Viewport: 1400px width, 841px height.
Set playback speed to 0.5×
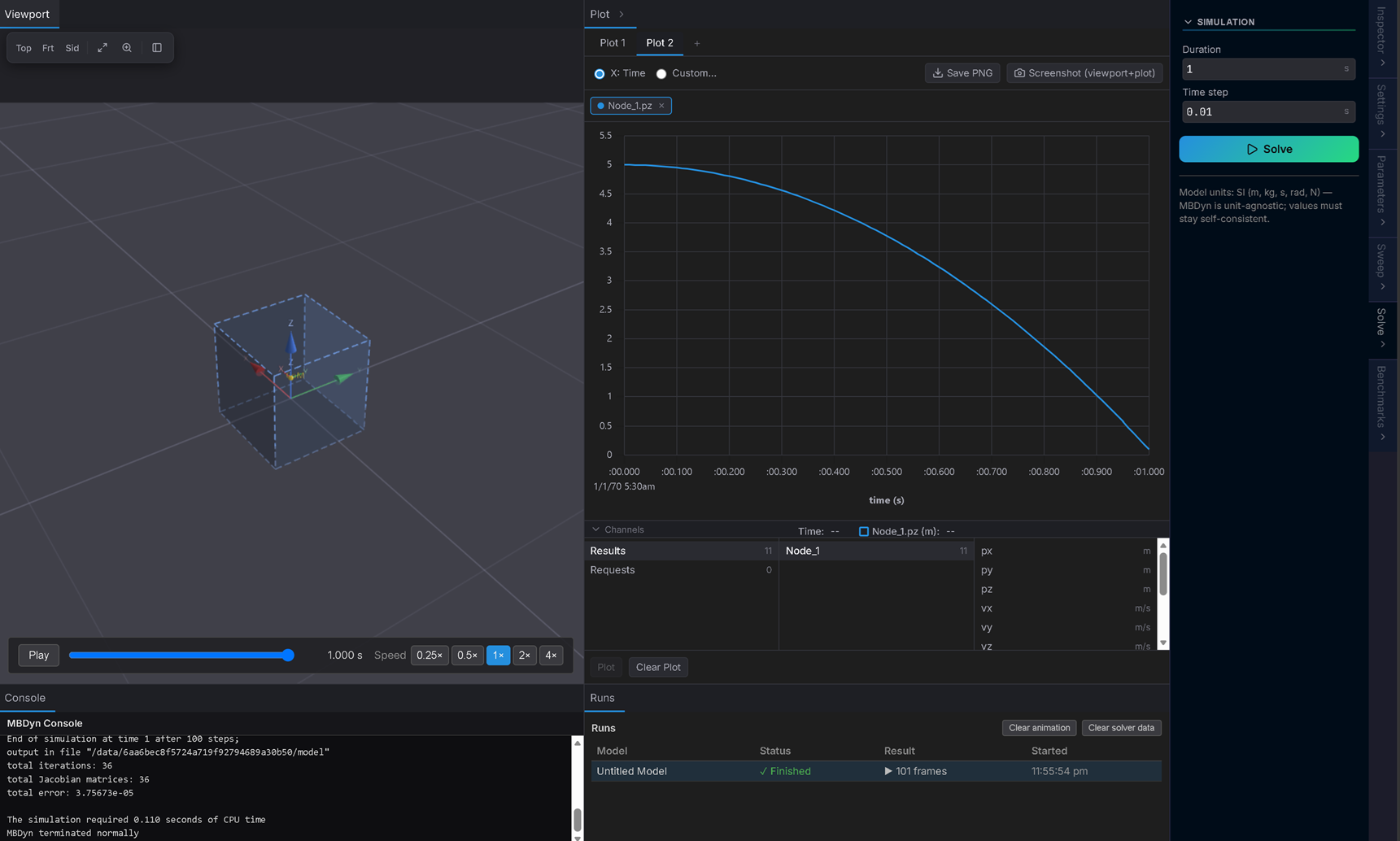(x=467, y=655)
